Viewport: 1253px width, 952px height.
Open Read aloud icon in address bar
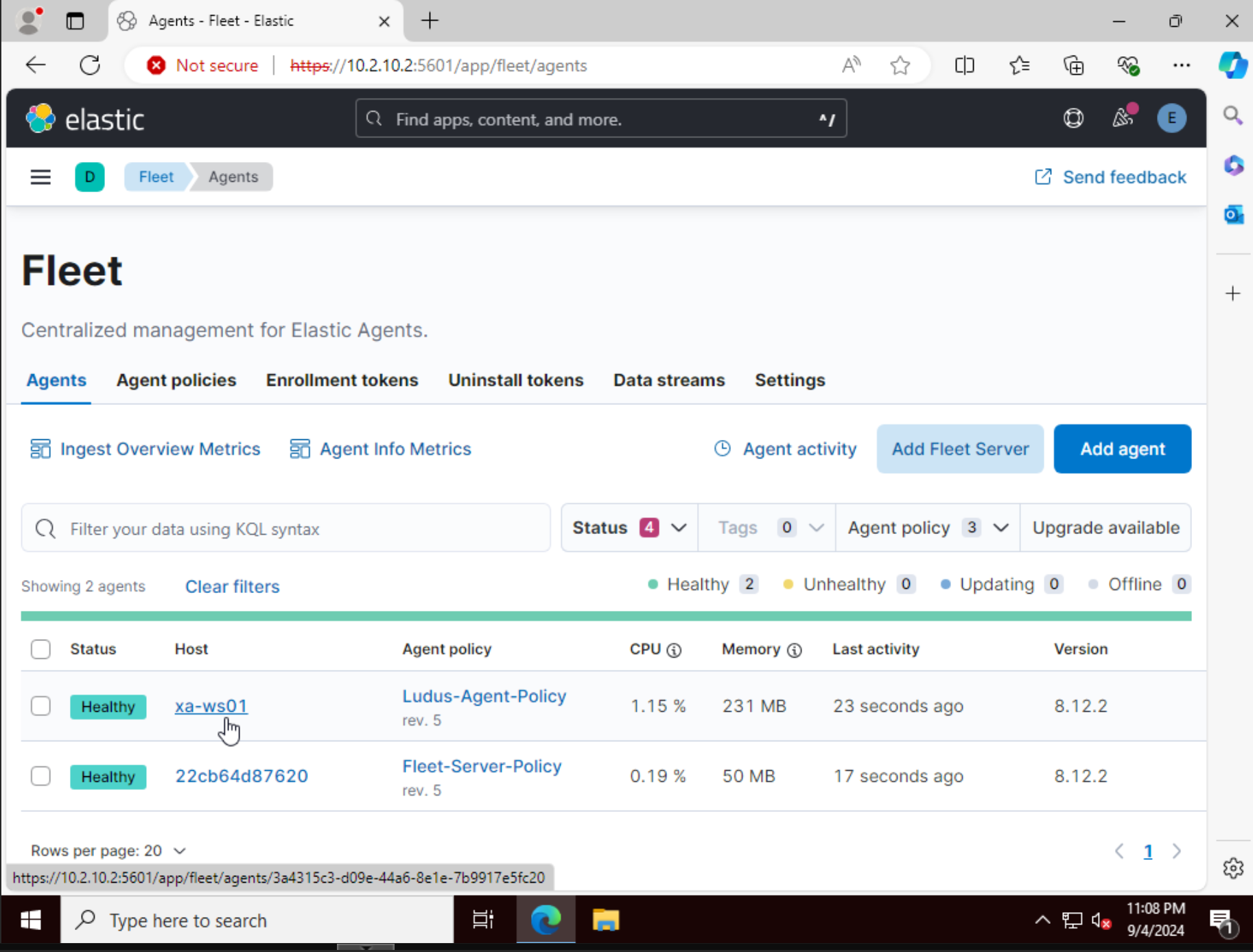coord(851,65)
